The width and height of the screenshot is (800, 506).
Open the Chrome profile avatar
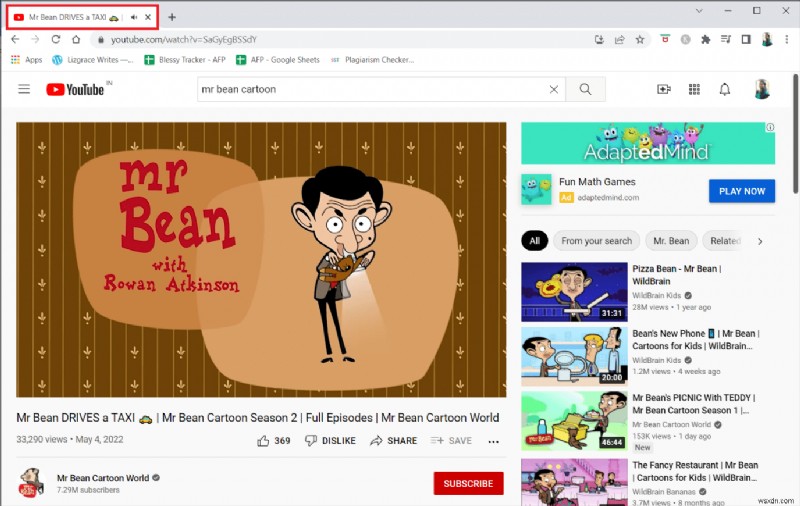767,39
